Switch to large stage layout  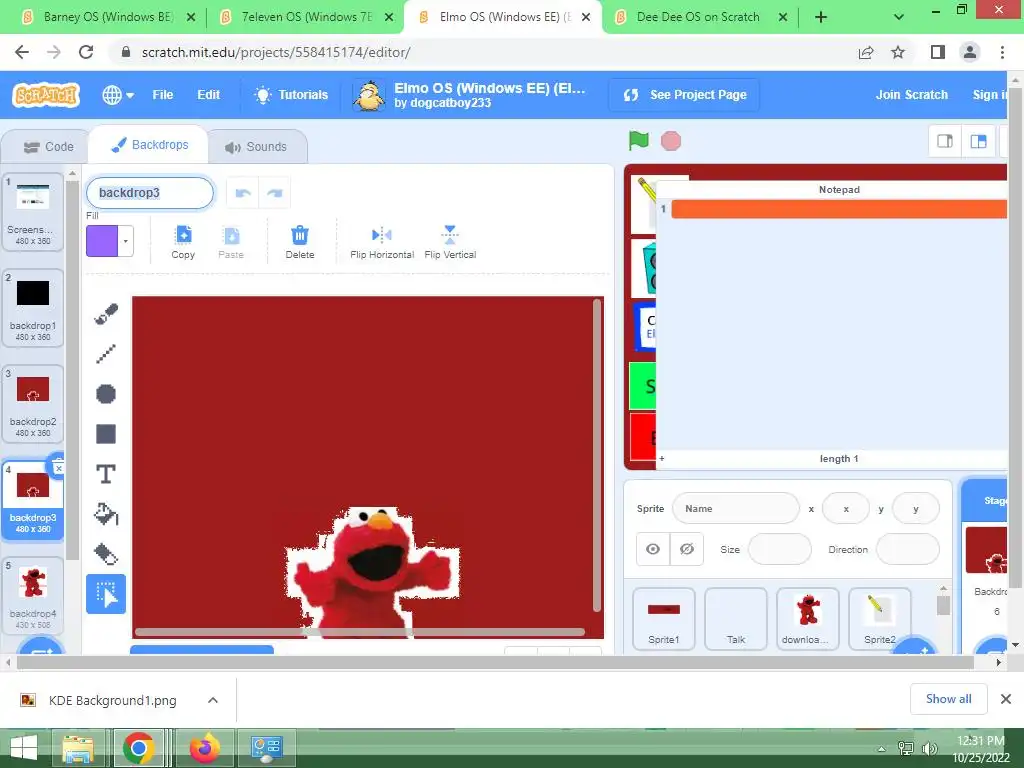click(x=978, y=141)
